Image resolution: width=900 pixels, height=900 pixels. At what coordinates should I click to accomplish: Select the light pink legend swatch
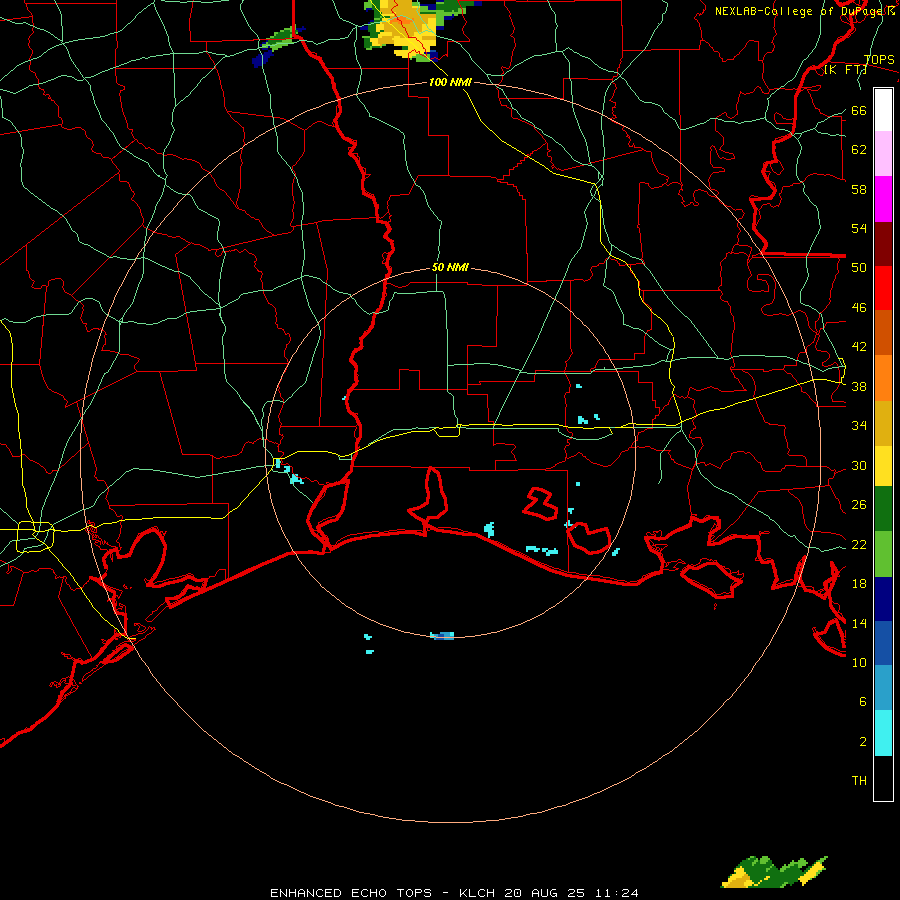[x=883, y=154]
